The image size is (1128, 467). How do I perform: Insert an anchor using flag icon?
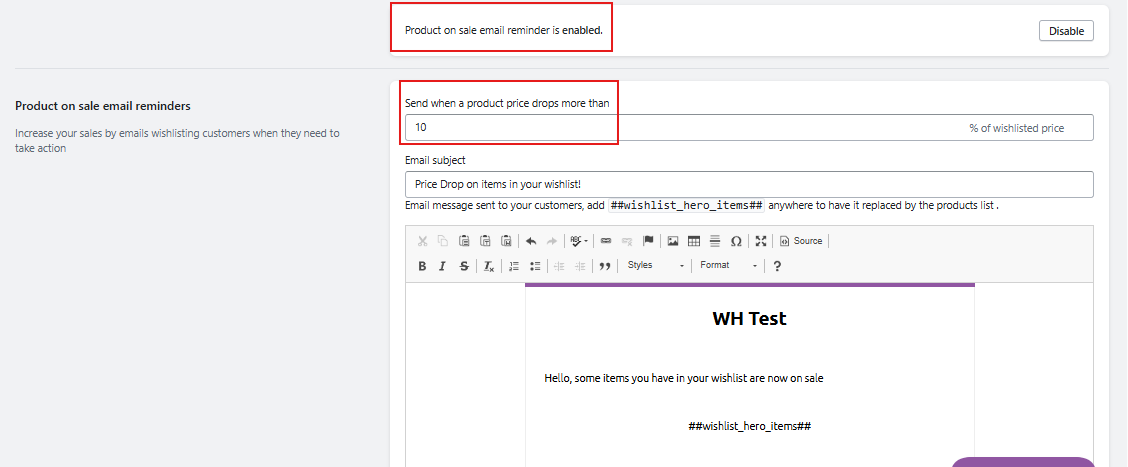coord(647,241)
